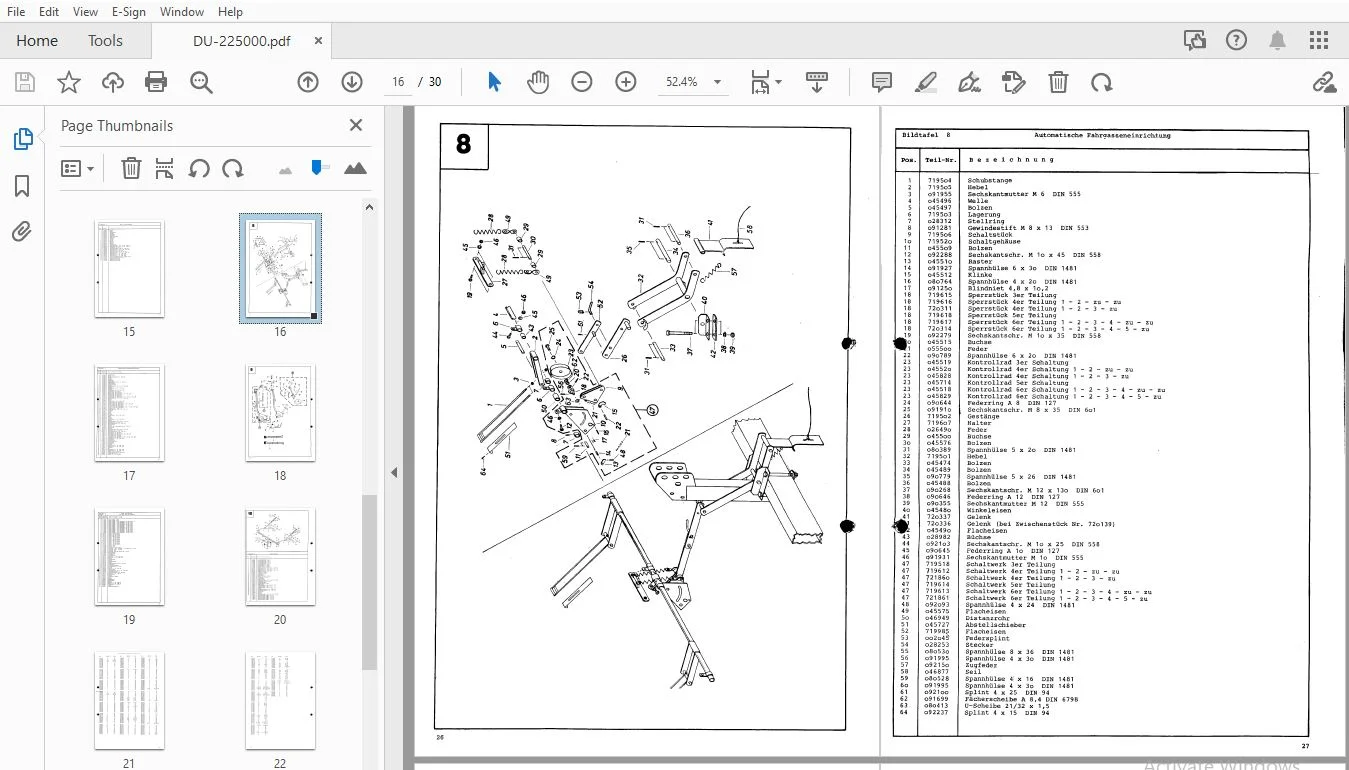Select page 22 thumbnail
The image size is (1349, 770).
coord(280,701)
